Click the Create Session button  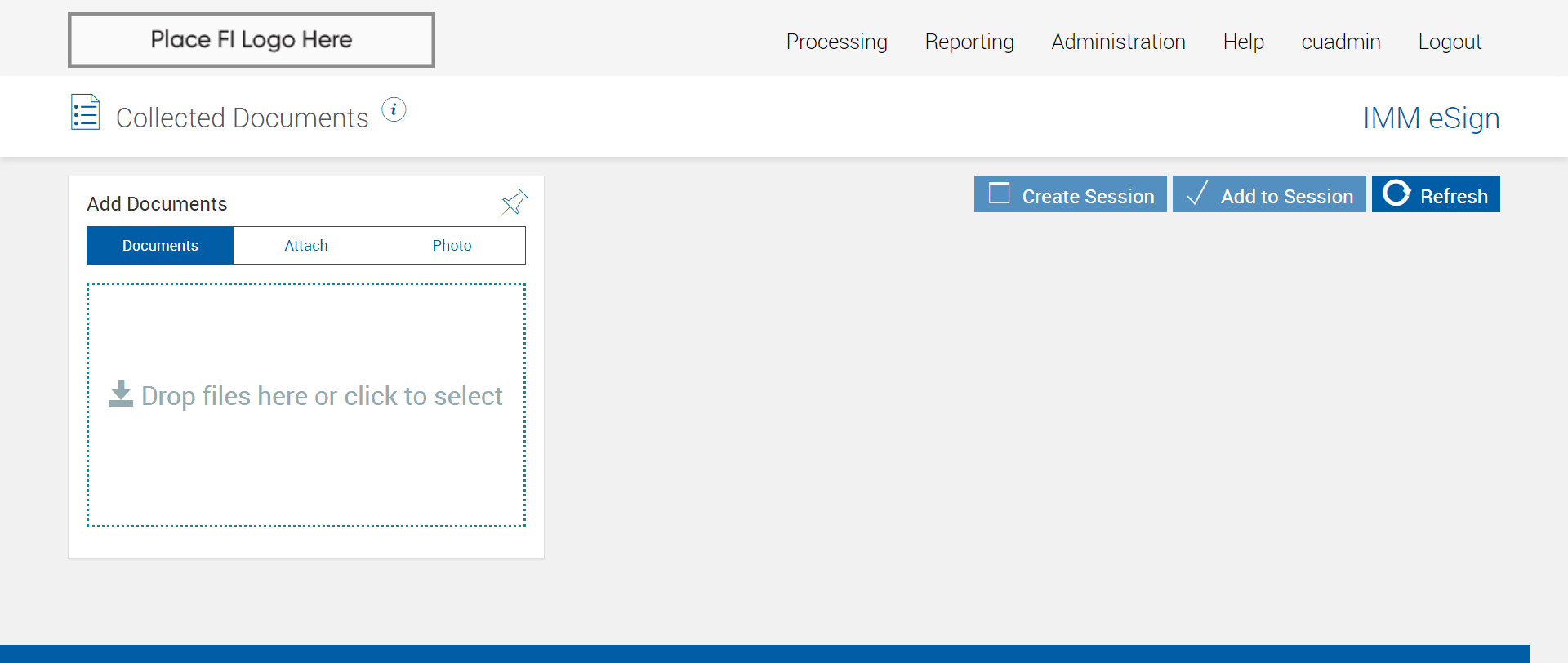click(1070, 194)
